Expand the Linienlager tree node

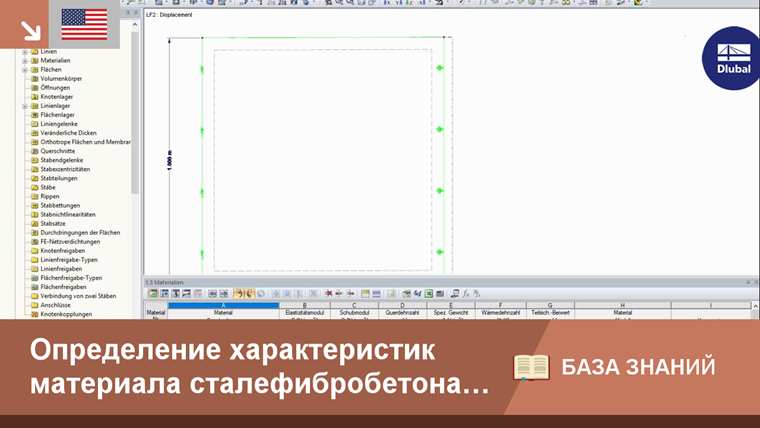(25, 106)
